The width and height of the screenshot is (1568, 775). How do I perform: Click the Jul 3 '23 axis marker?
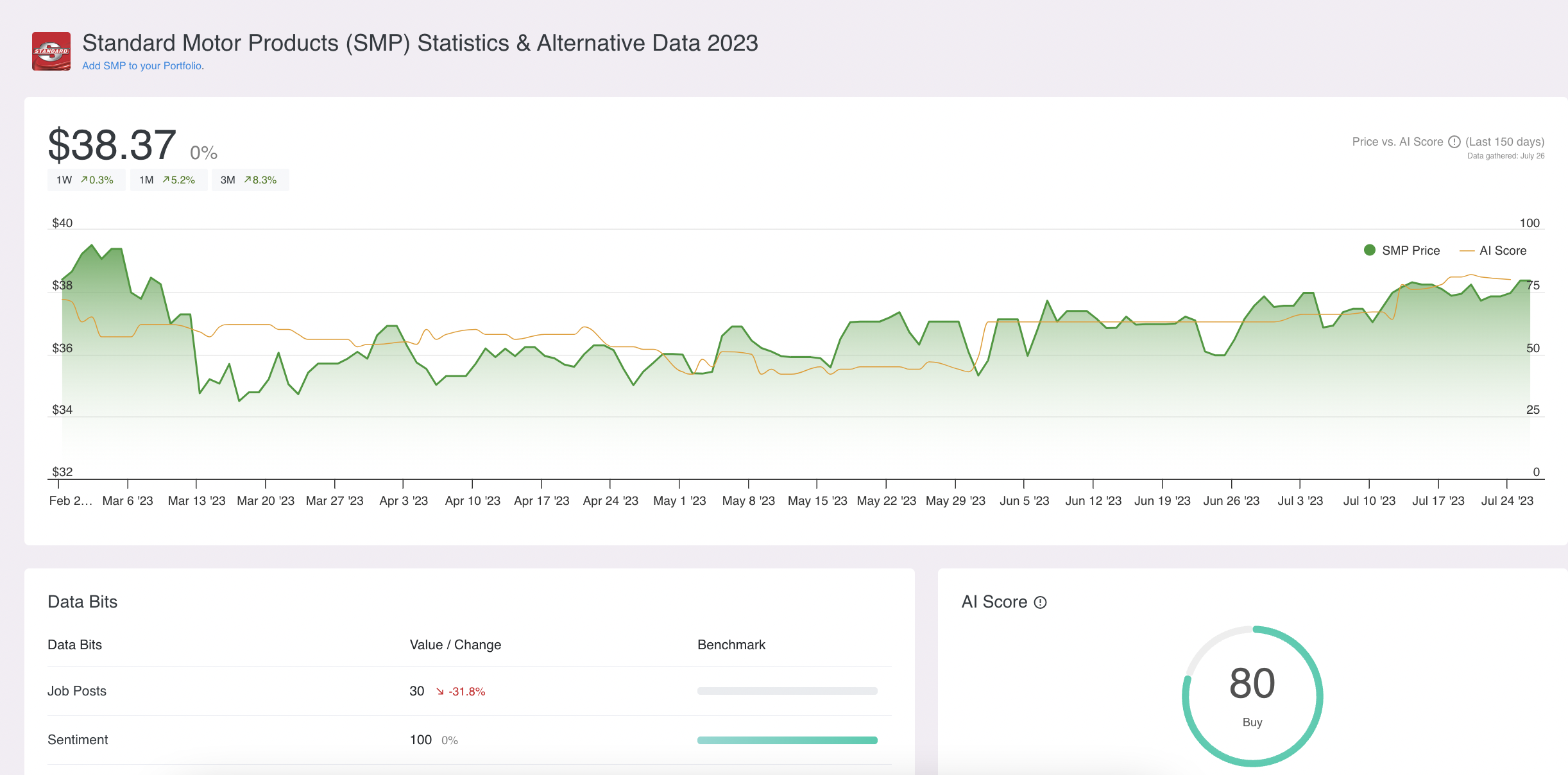1300,501
